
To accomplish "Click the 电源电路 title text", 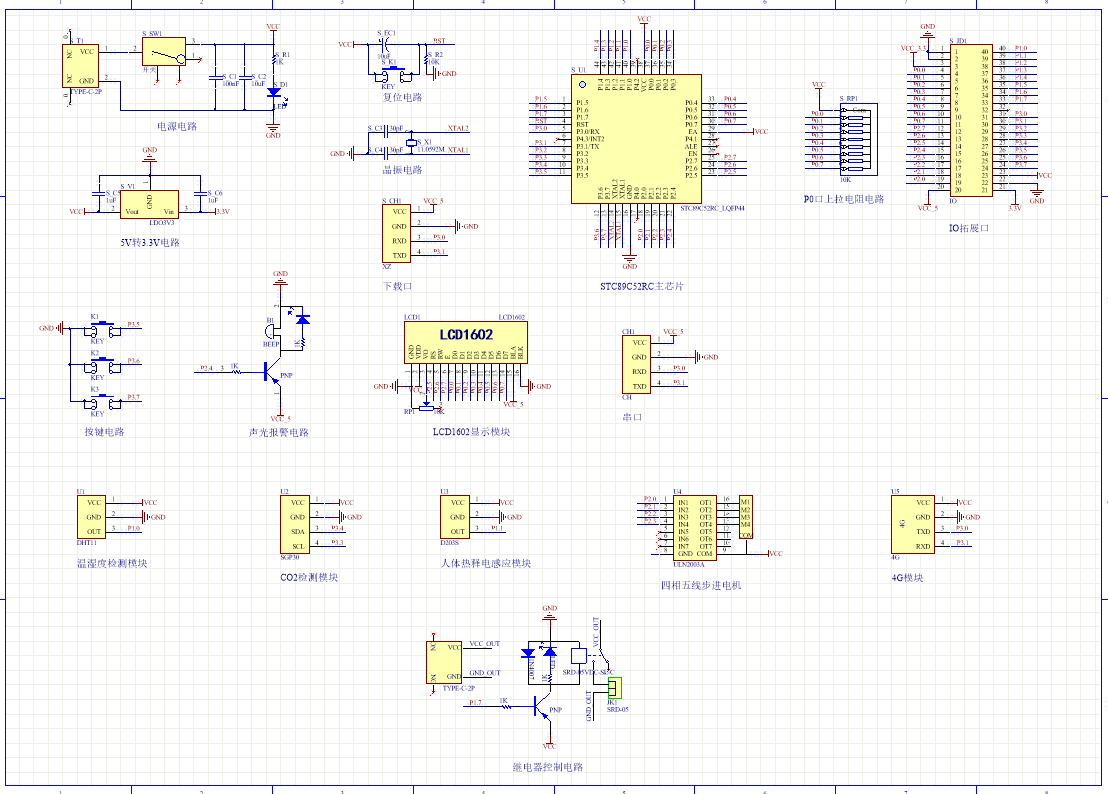I will (x=177, y=126).
